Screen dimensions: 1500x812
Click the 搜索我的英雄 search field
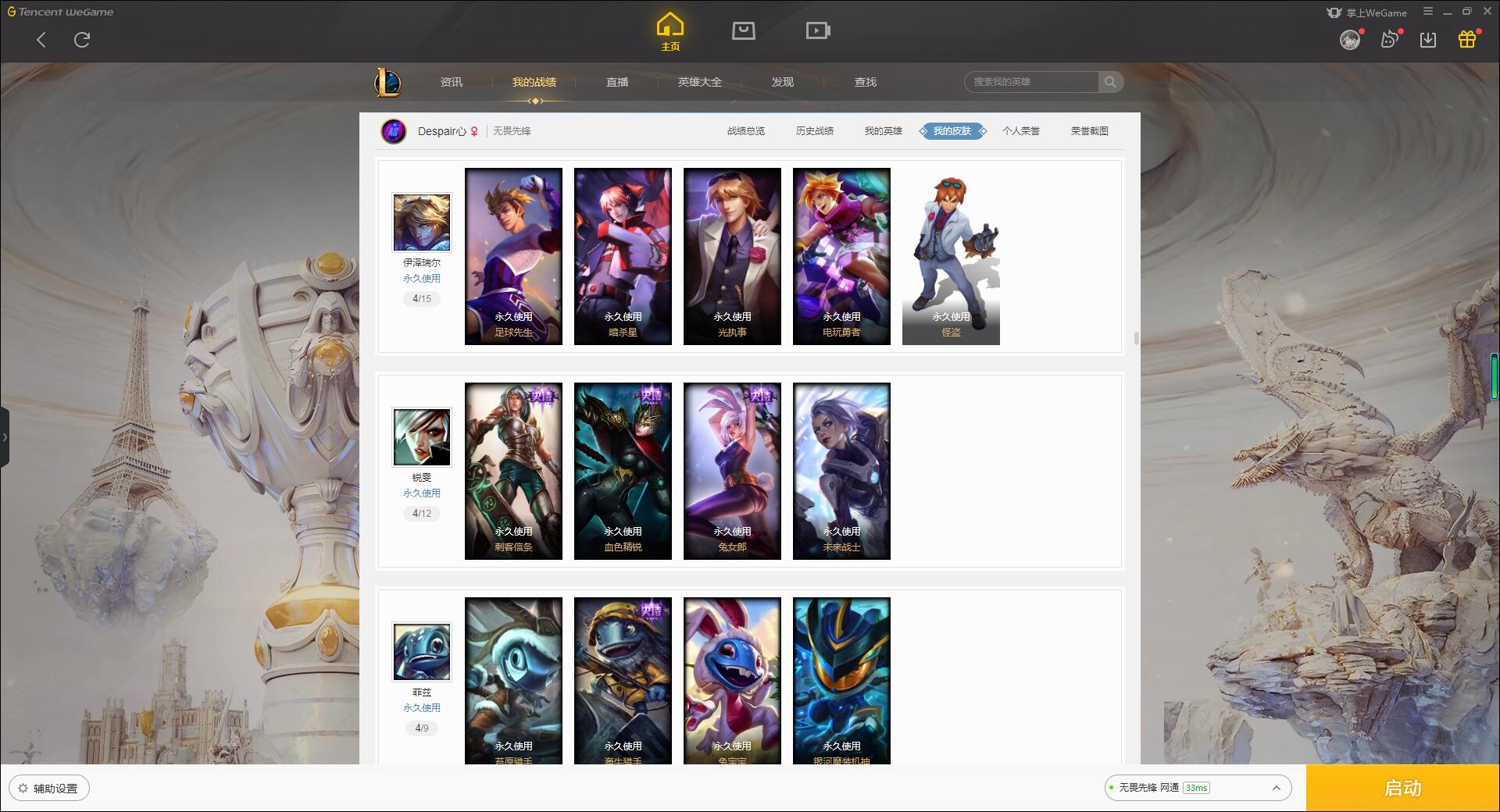point(1031,82)
